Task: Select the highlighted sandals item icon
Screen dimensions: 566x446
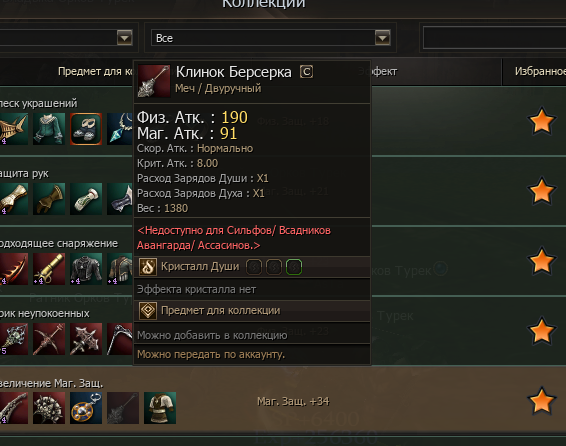Action: [x=86, y=129]
